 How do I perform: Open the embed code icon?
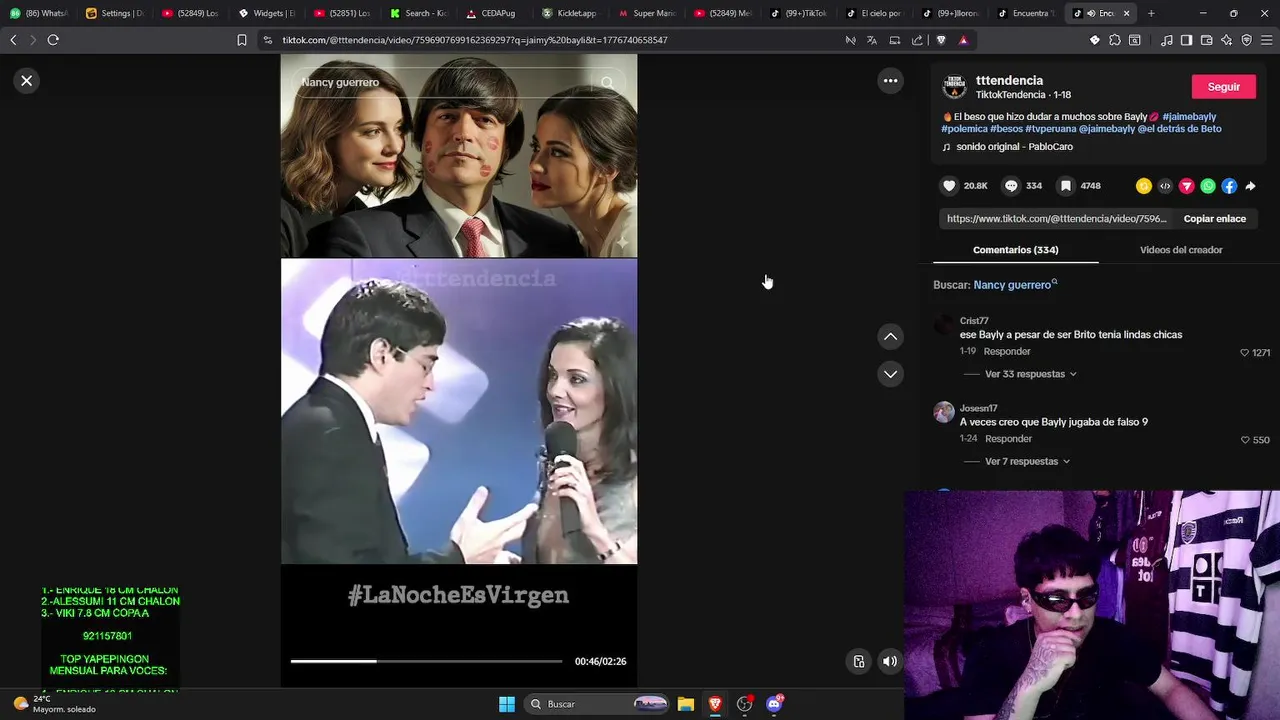pyautogui.click(x=1165, y=186)
